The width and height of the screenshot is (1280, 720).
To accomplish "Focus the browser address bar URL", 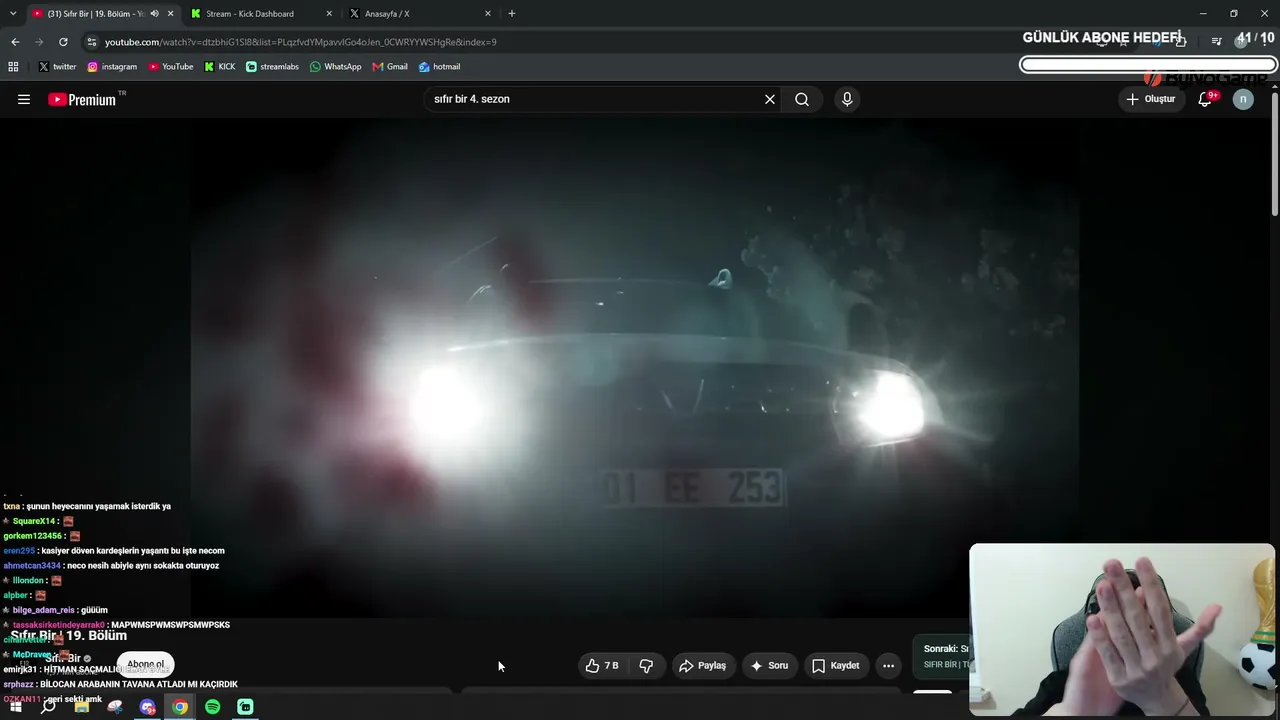I will tap(300, 42).
